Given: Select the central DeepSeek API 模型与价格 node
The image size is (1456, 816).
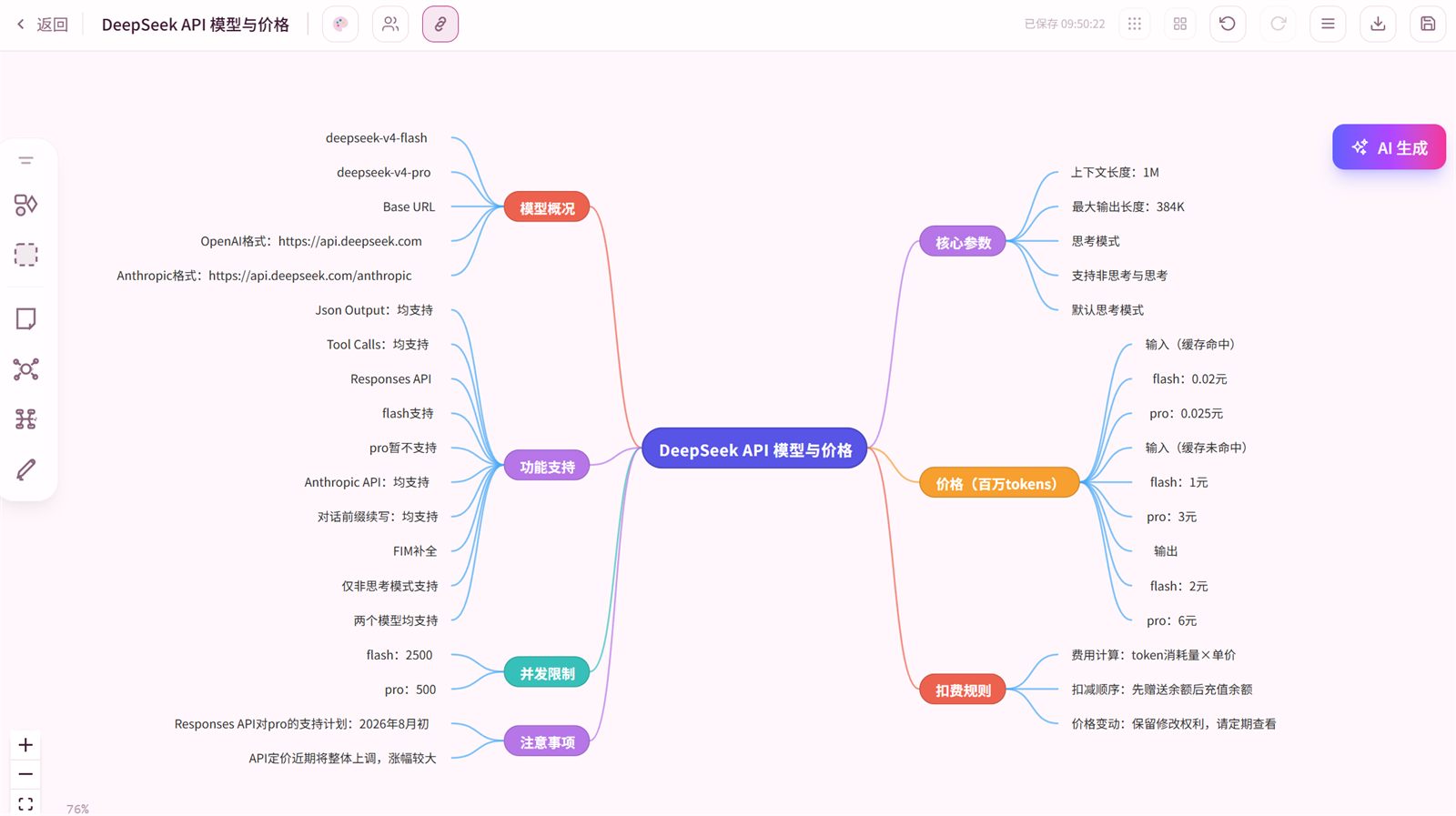Looking at the screenshot, I should click(755, 449).
